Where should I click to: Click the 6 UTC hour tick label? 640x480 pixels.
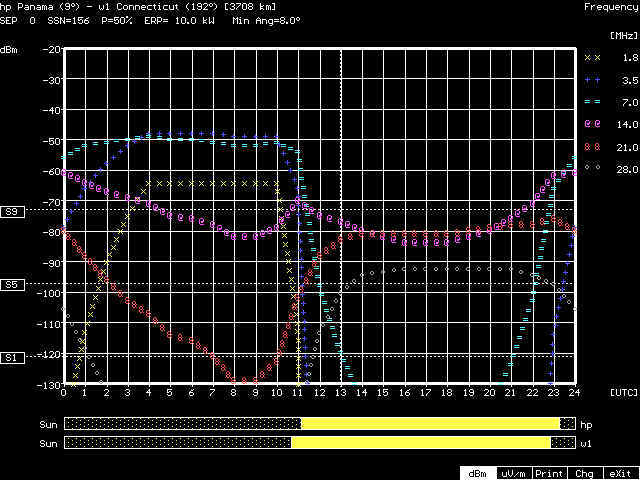pos(191,393)
